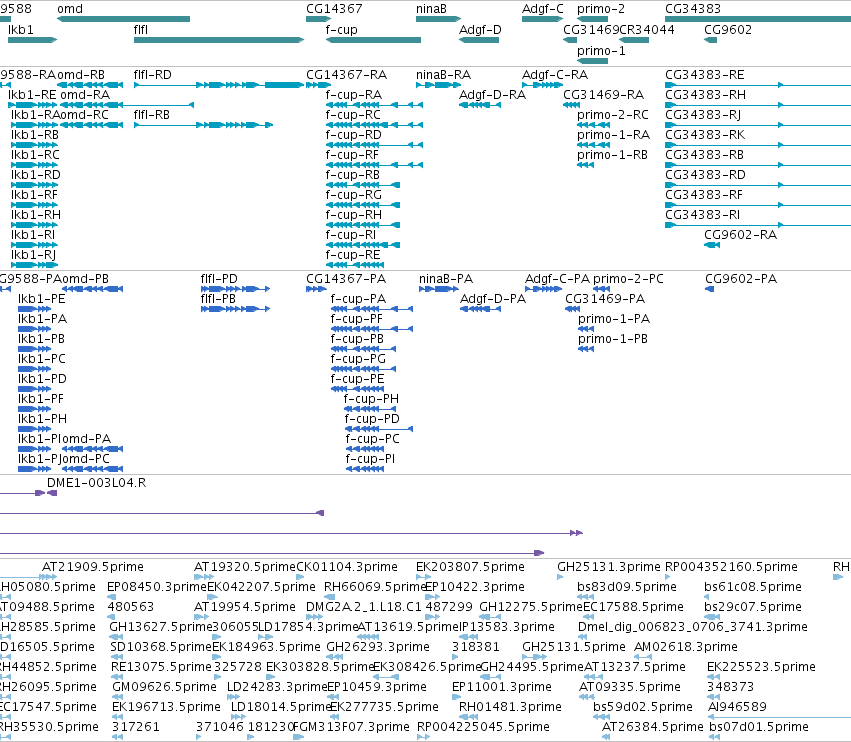Click EST AT21909.5prime label
Screen dimensions: 851x742
point(93,567)
